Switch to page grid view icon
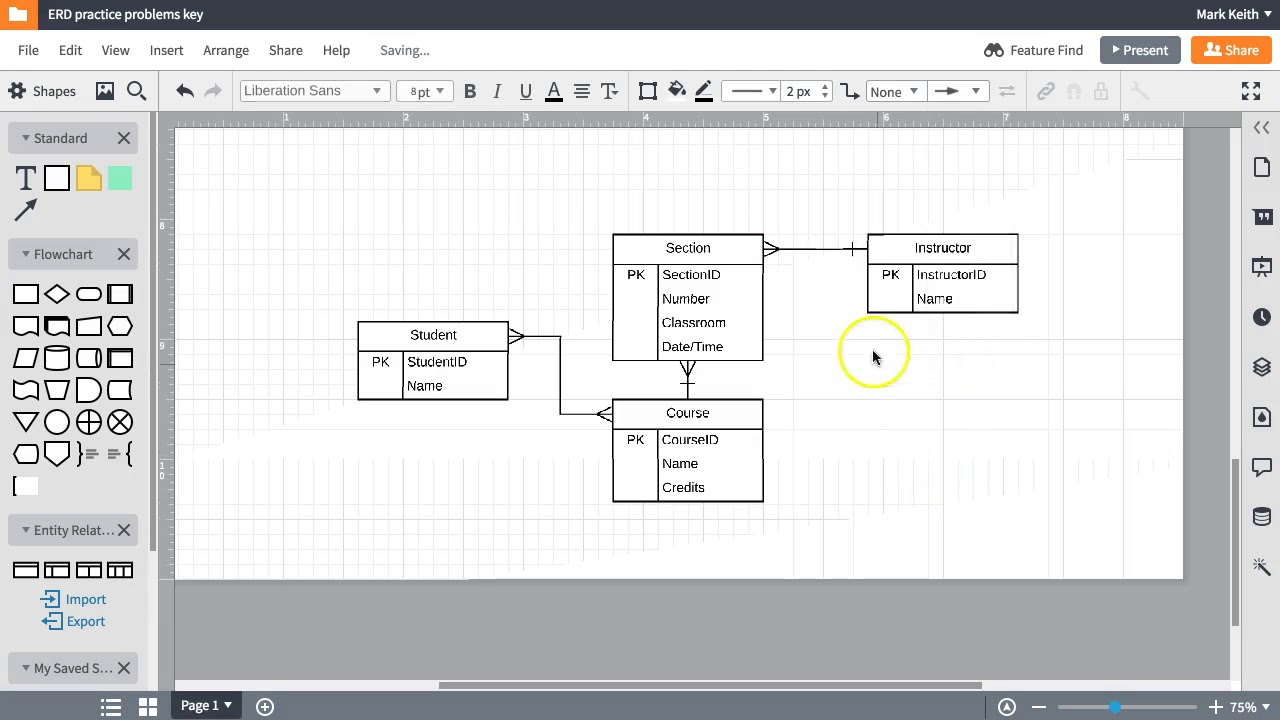Viewport: 1280px width, 720px height. tap(148, 706)
